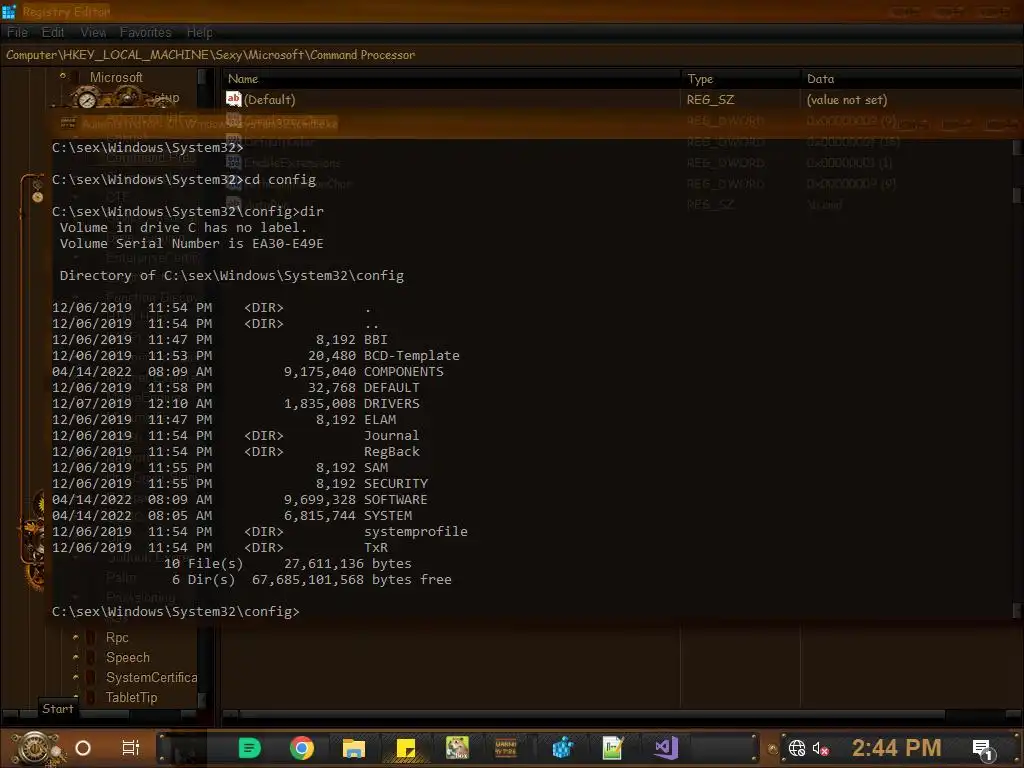Click the '(value not set)' data cell
Screen dimensions: 1024x768
coord(847,99)
